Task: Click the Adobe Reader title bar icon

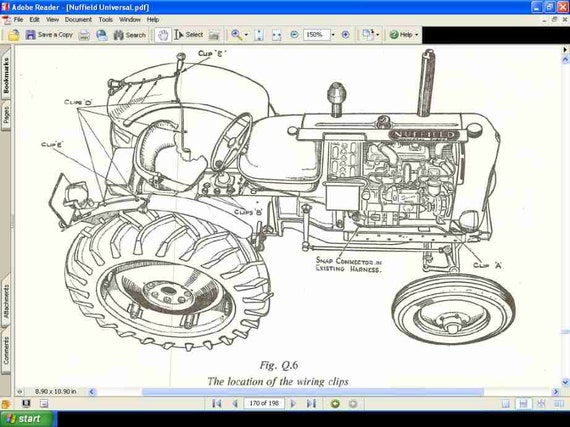Action: coord(5,7)
